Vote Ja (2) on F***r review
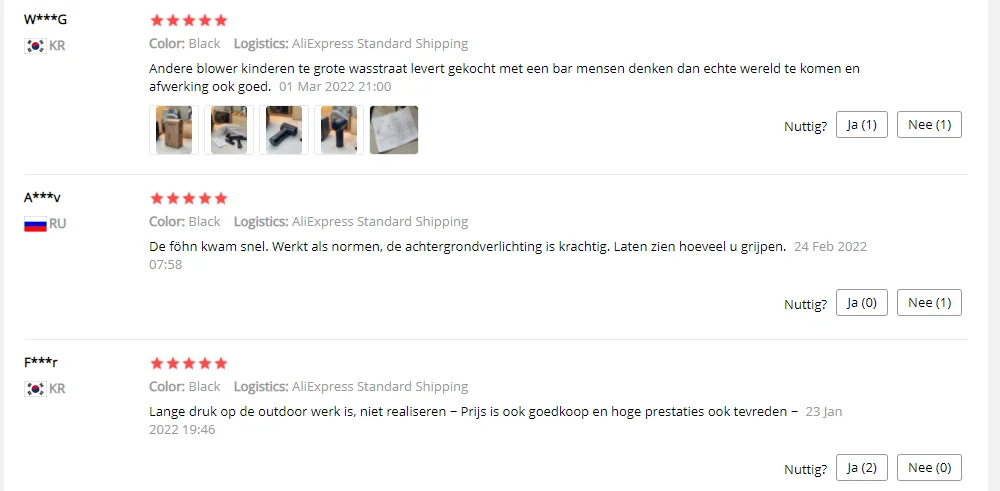This screenshot has height=491, width=1000. click(x=862, y=468)
